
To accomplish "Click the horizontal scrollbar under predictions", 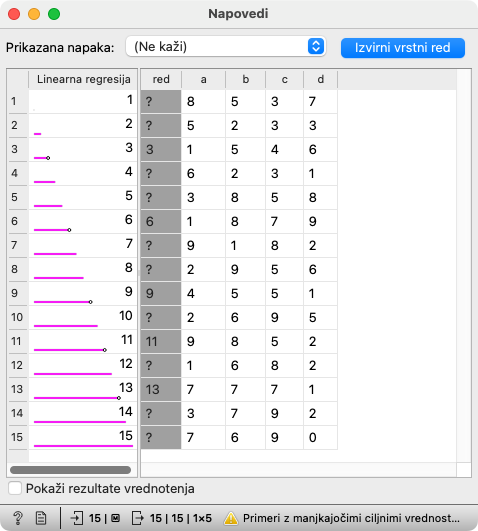I will [70, 470].
